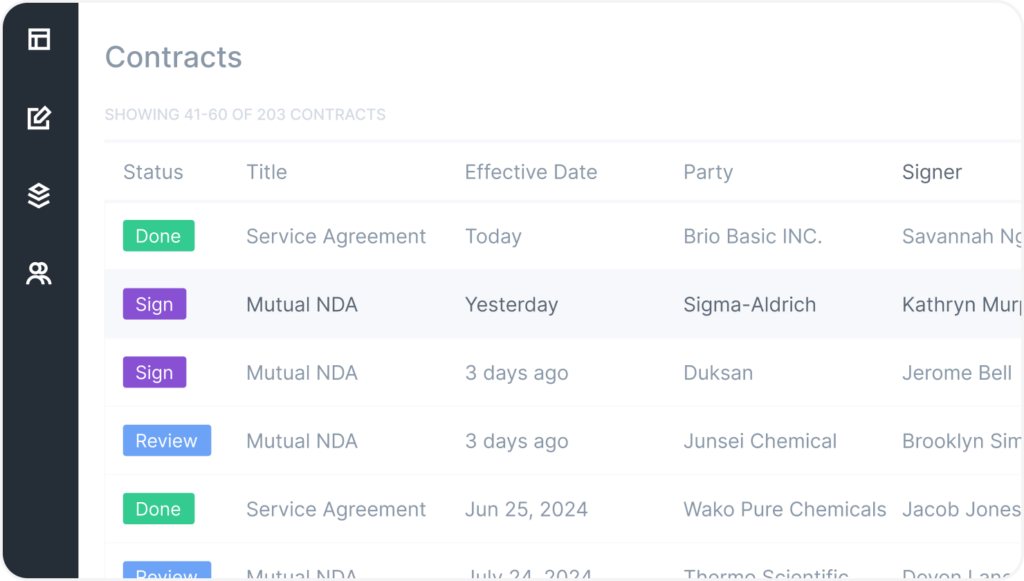Image resolution: width=1024 pixels, height=581 pixels.
Task: Click the Title column header
Action: pyautogui.click(x=266, y=172)
